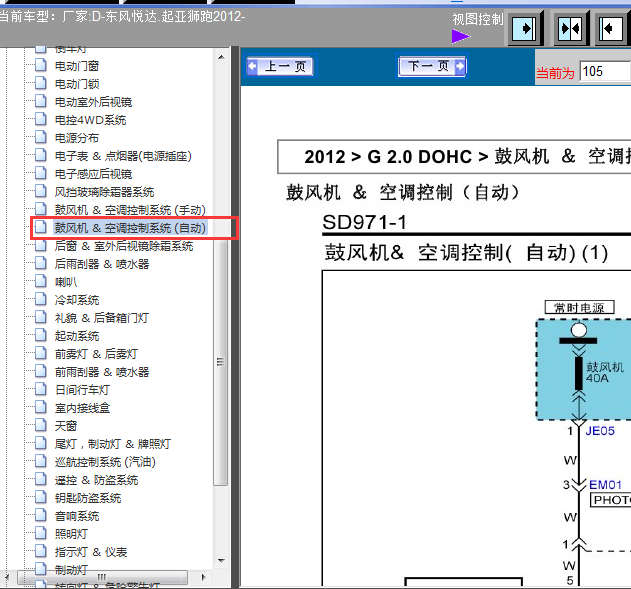The width and height of the screenshot is (631, 589).
Task: Click the tree panel scroll-down arrow
Action: (221, 560)
